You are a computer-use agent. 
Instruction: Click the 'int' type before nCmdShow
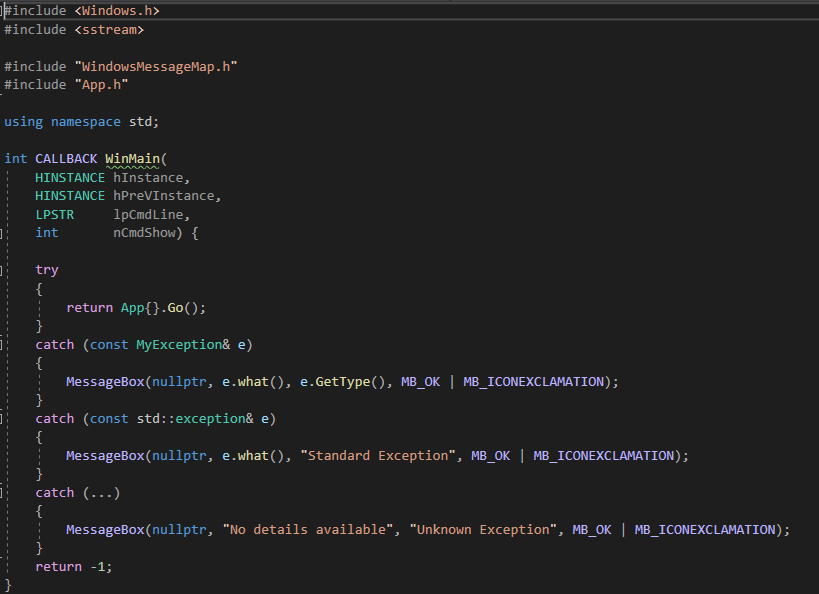[x=46, y=233]
